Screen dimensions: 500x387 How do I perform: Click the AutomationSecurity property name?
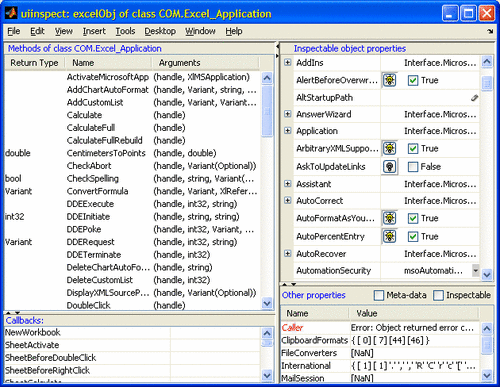pos(333,270)
